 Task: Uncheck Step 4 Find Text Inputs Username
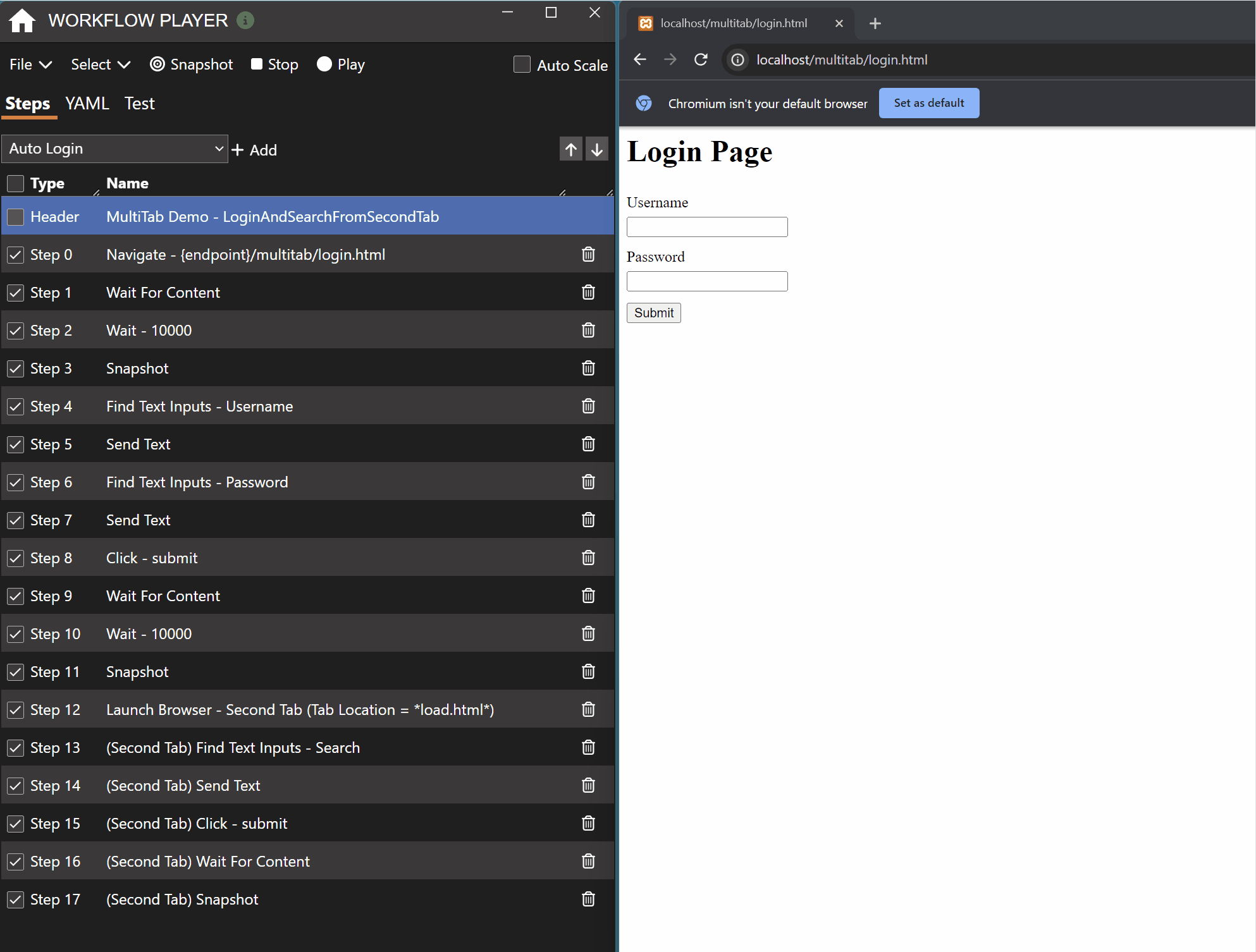pos(16,406)
